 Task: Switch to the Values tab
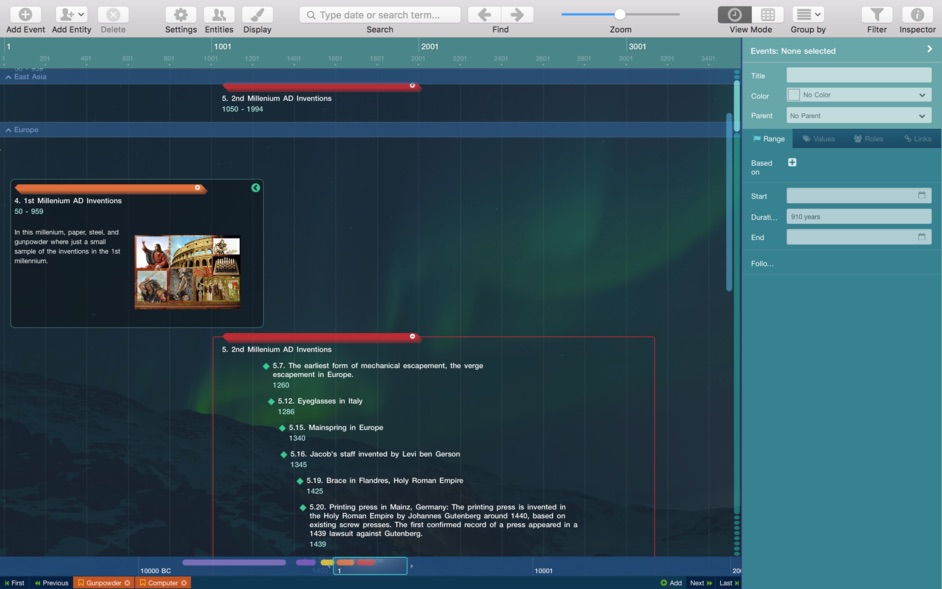[824, 138]
